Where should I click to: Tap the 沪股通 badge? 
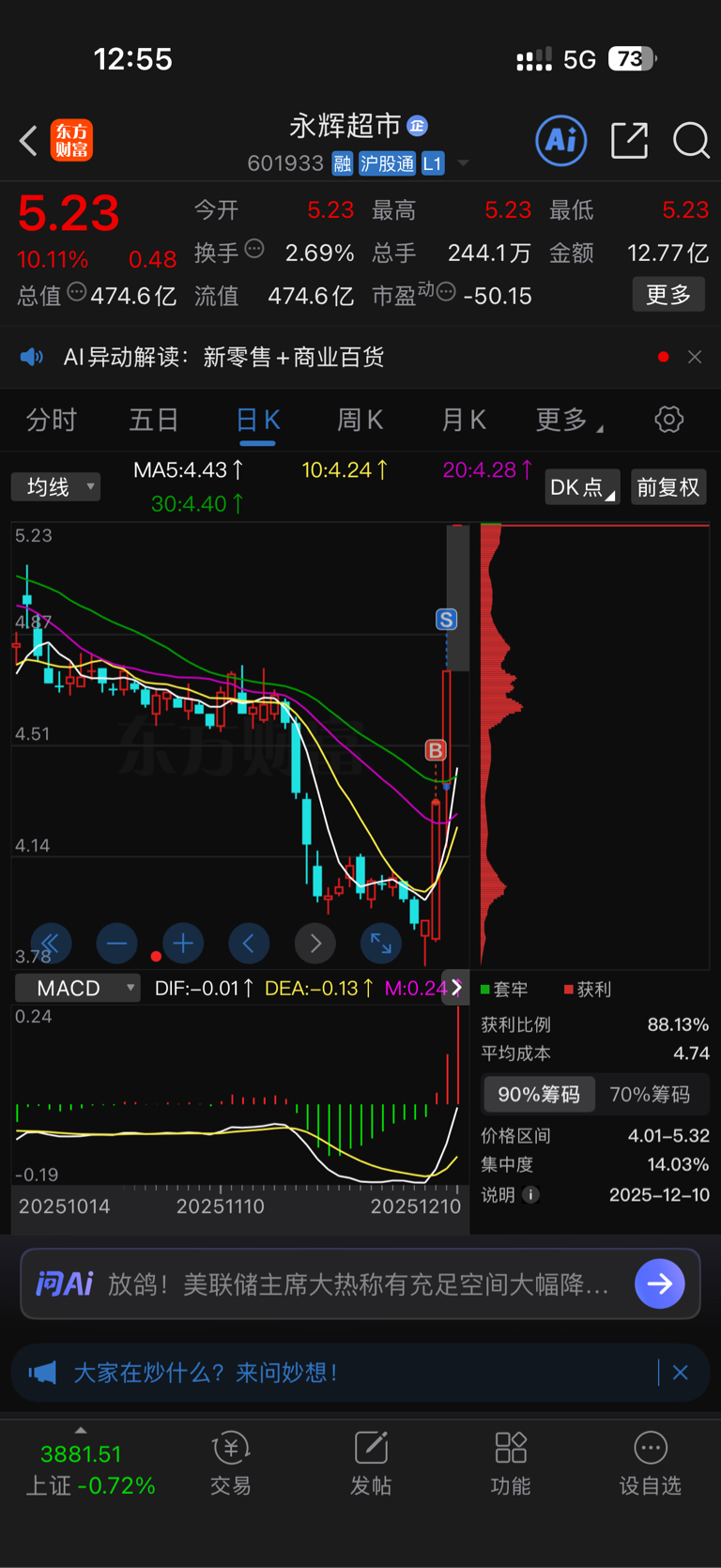tap(387, 163)
